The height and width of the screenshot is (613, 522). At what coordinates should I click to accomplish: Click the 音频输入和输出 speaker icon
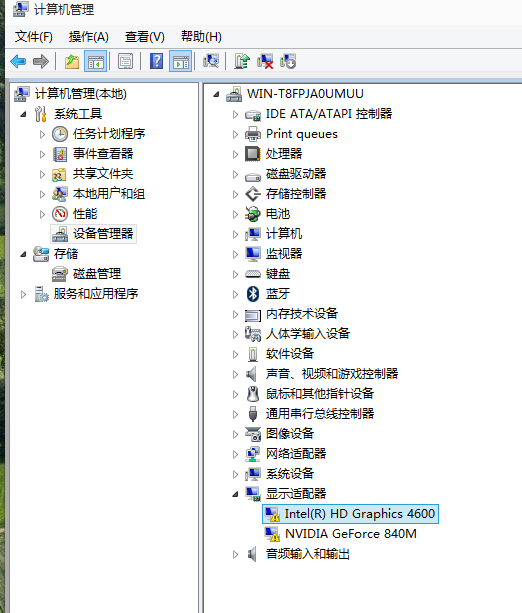[x=252, y=554]
